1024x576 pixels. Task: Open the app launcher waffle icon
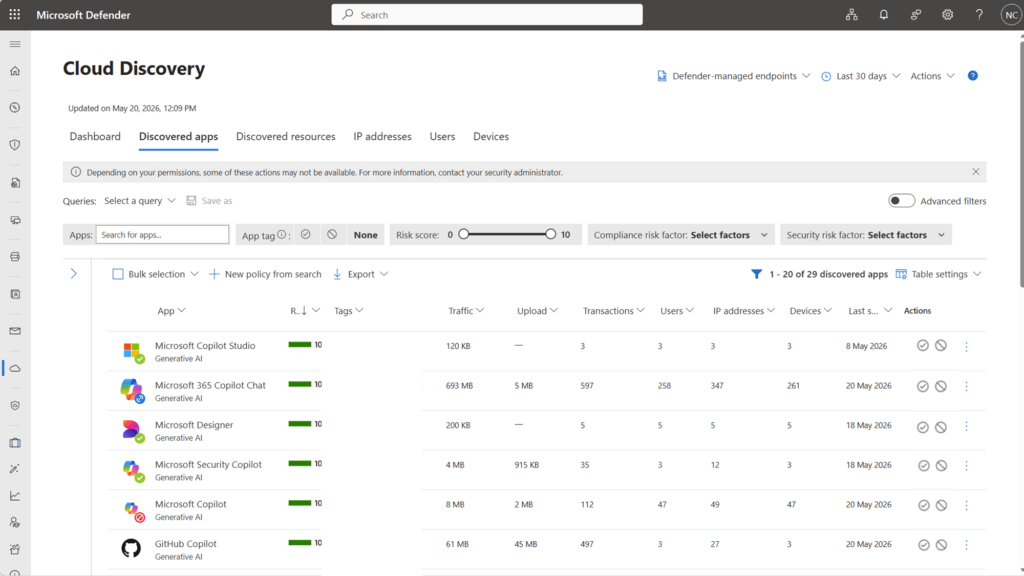(14, 14)
